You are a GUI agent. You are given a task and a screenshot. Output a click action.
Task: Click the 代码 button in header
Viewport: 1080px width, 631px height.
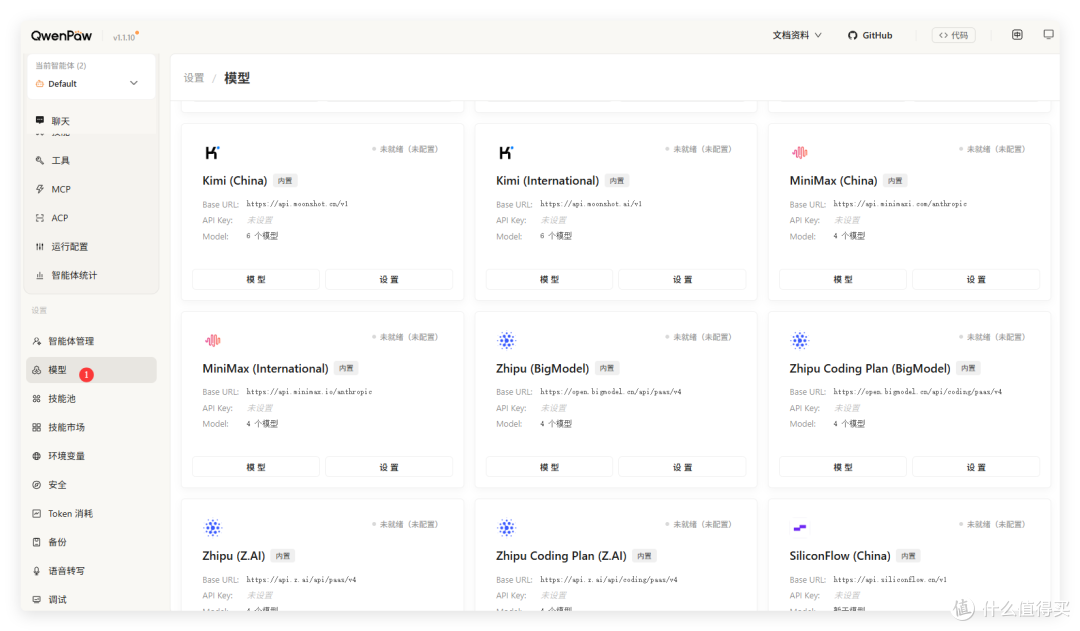click(953, 35)
